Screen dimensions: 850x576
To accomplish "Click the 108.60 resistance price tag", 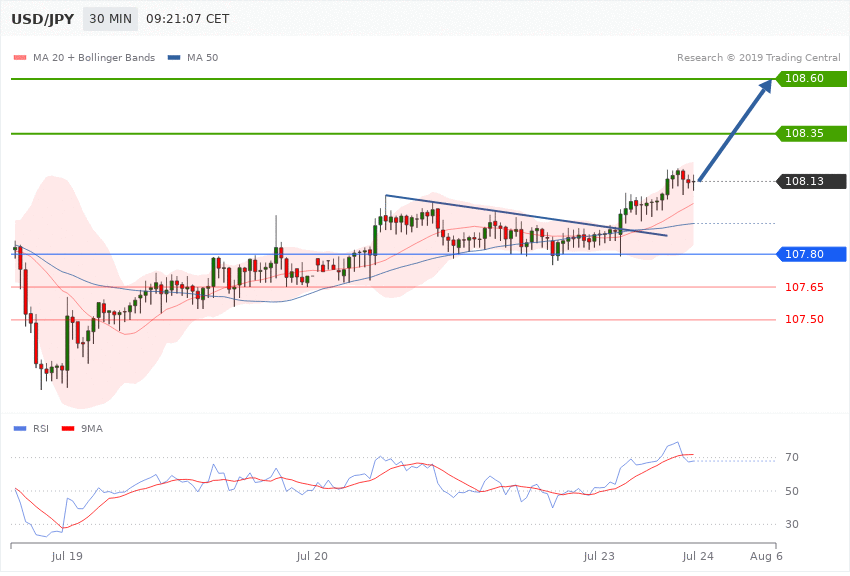I will click(811, 79).
